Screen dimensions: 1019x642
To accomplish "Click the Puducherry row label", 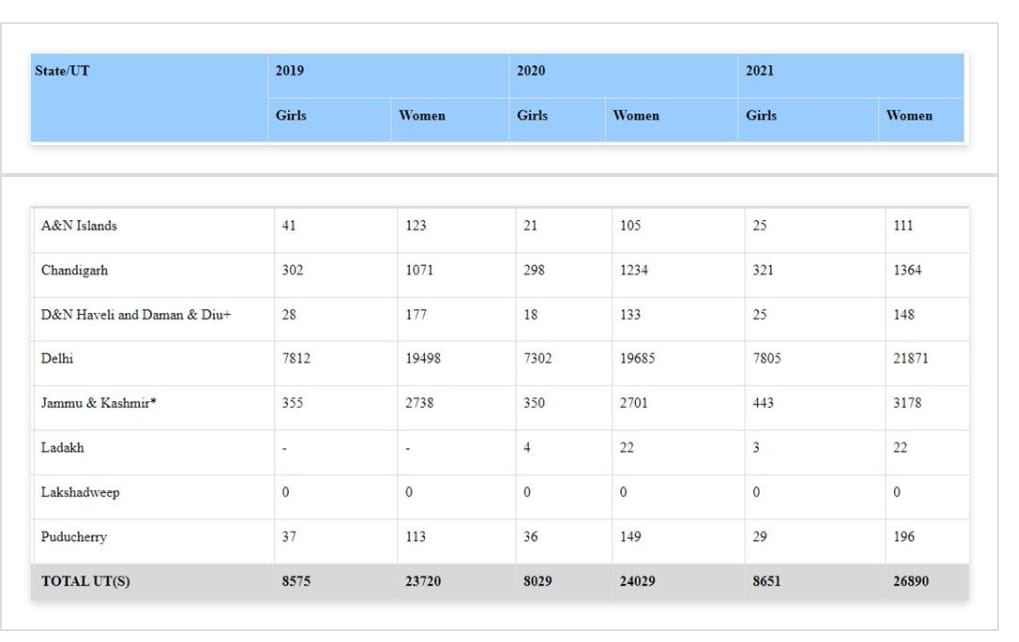I will point(74,537).
